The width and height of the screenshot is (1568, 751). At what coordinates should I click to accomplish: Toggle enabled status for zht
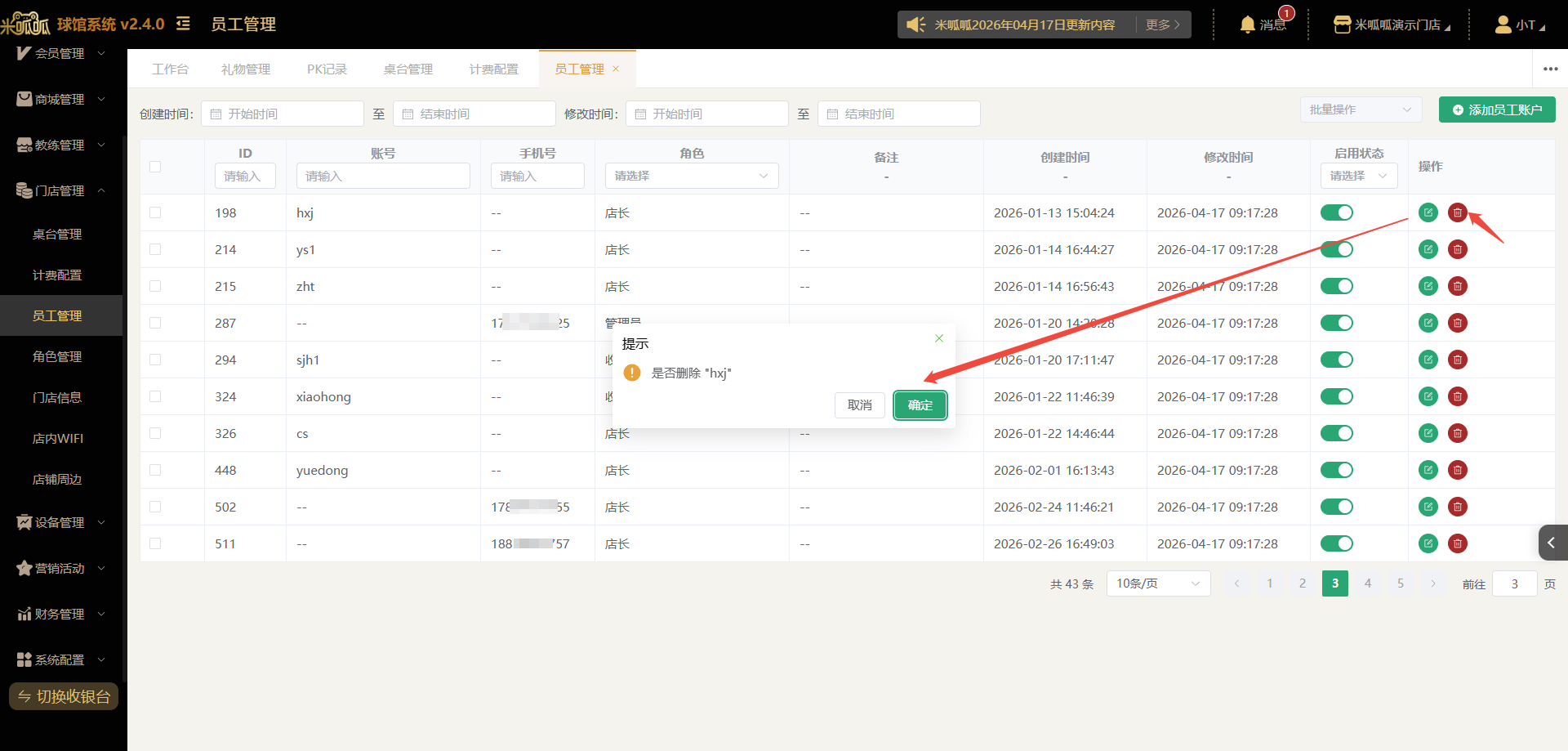pos(1337,286)
